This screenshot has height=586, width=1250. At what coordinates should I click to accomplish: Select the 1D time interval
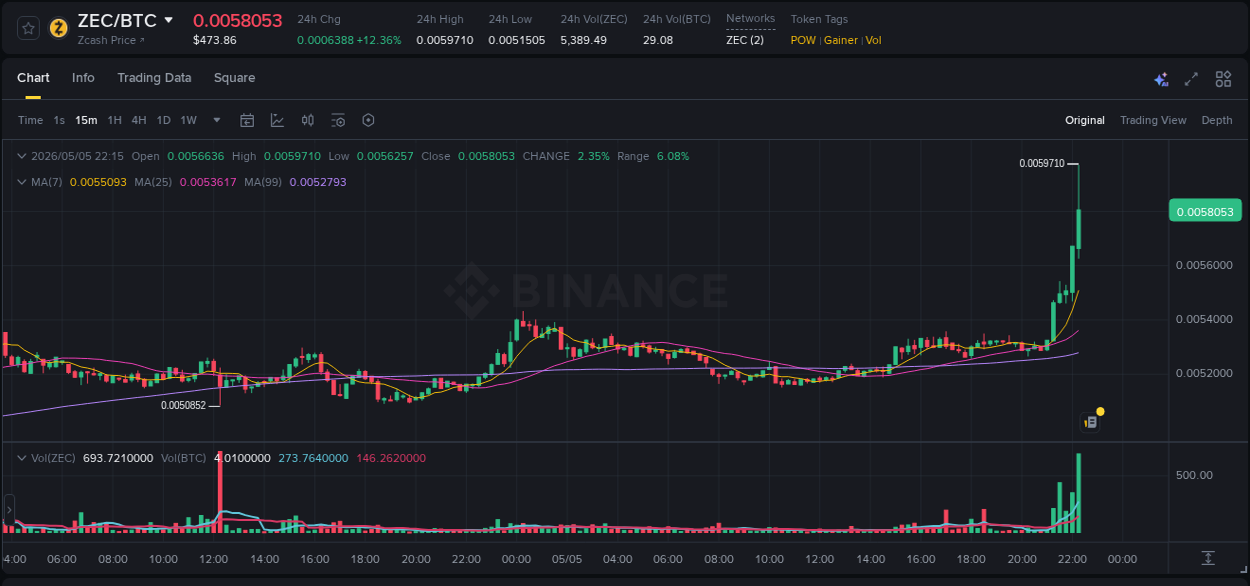(x=163, y=120)
